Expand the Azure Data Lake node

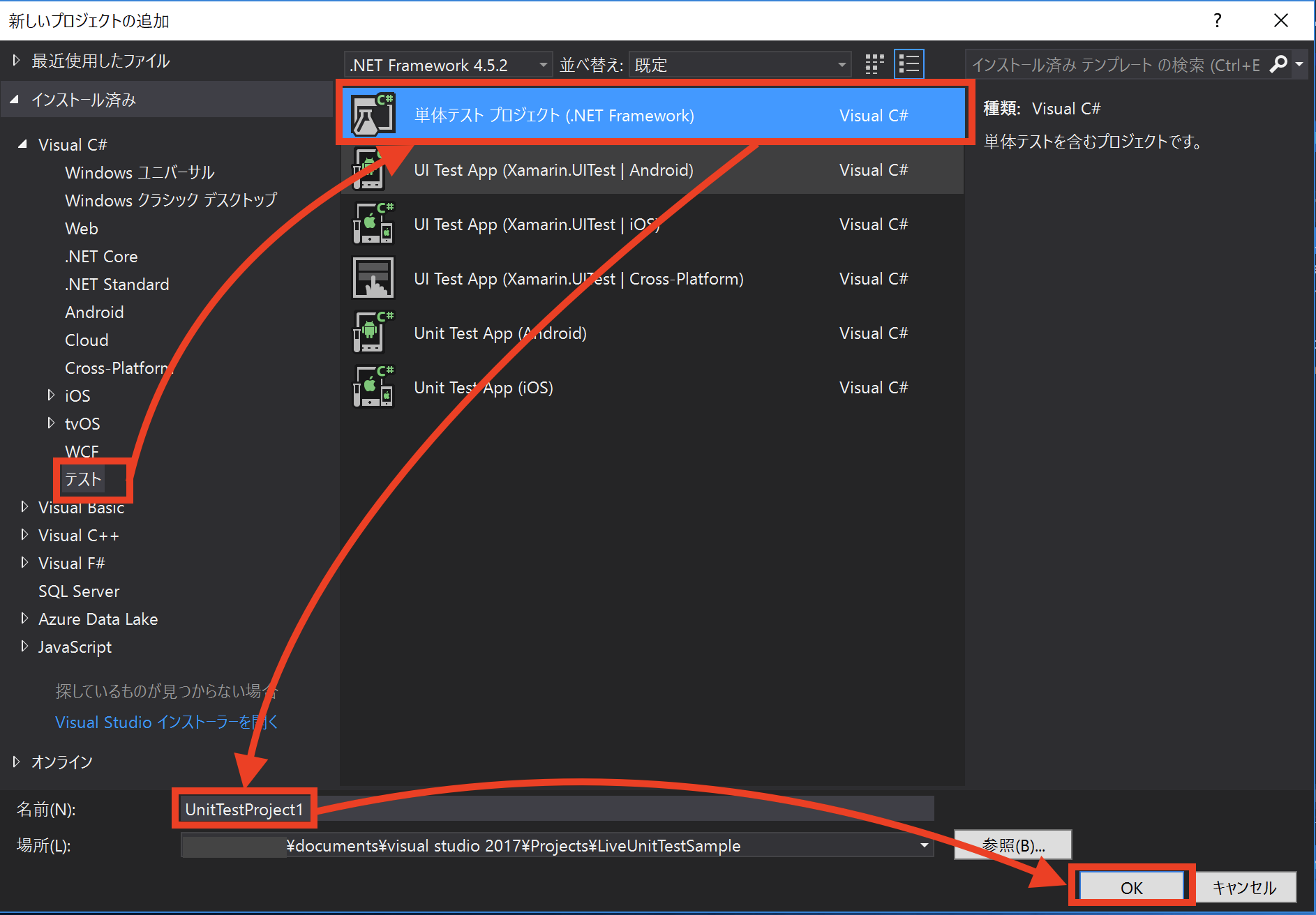pyautogui.click(x=24, y=618)
